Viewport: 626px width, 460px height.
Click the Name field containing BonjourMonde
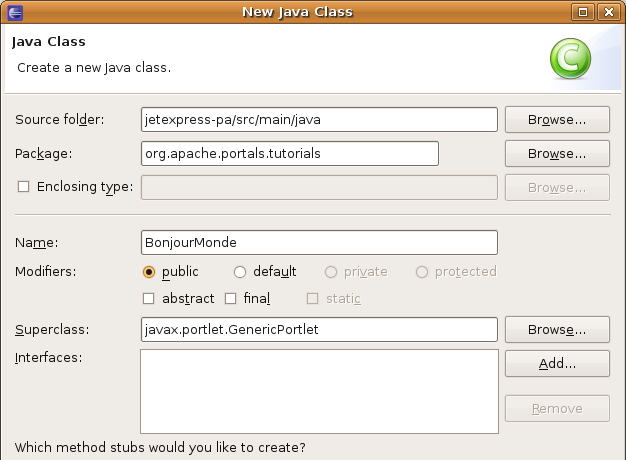(319, 243)
